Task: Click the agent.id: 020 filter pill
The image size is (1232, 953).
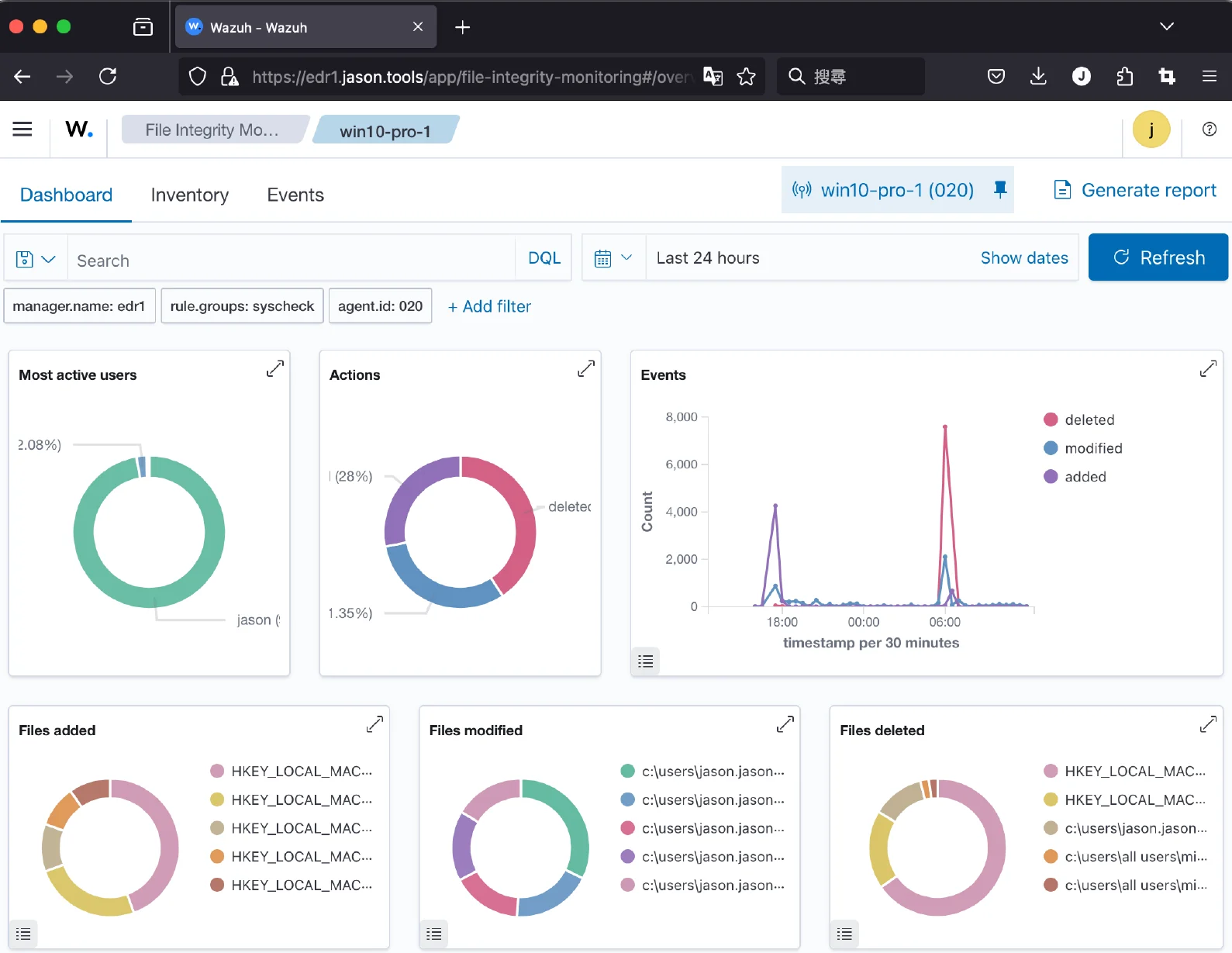Action: tap(381, 306)
